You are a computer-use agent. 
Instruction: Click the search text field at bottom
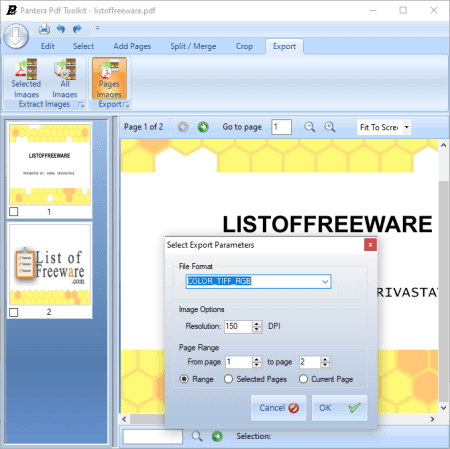click(153, 436)
